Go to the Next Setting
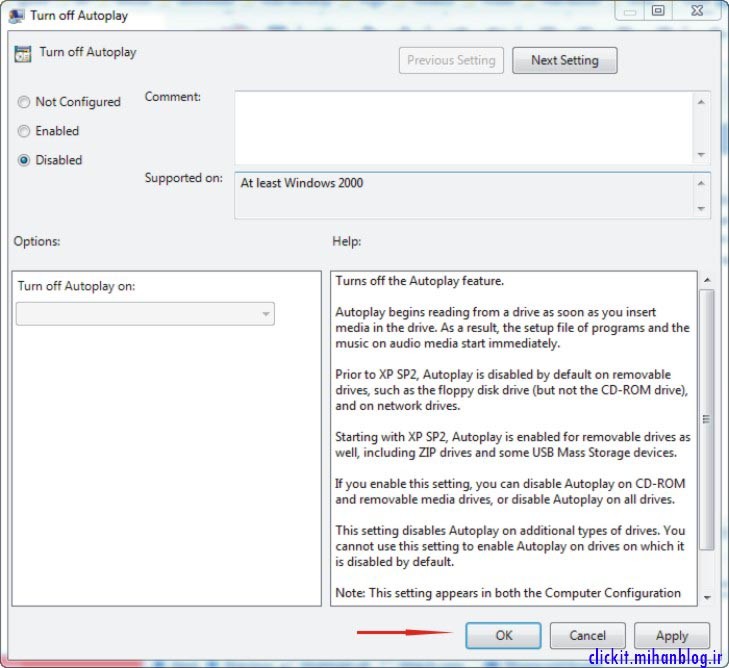Viewport: 729px width, 668px height. coord(564,60)
